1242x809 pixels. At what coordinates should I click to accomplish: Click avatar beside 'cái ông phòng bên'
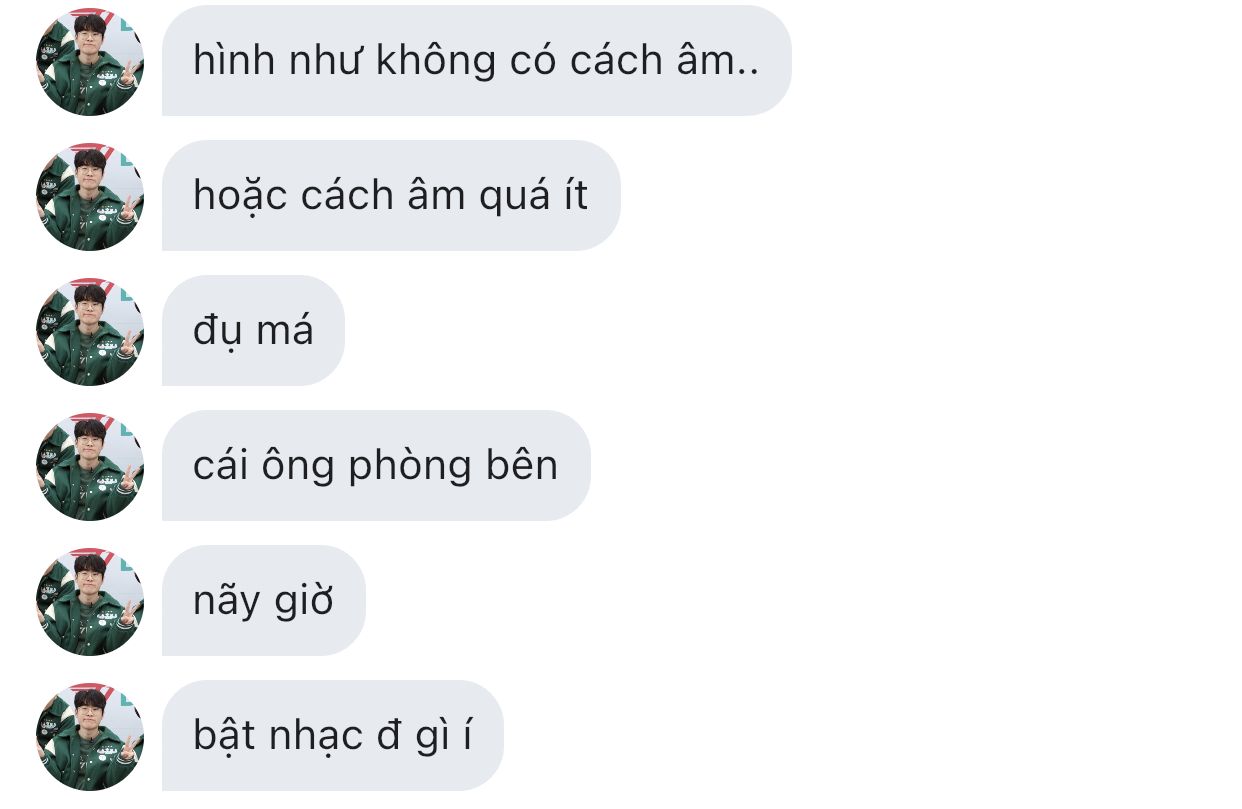[90, 466]
